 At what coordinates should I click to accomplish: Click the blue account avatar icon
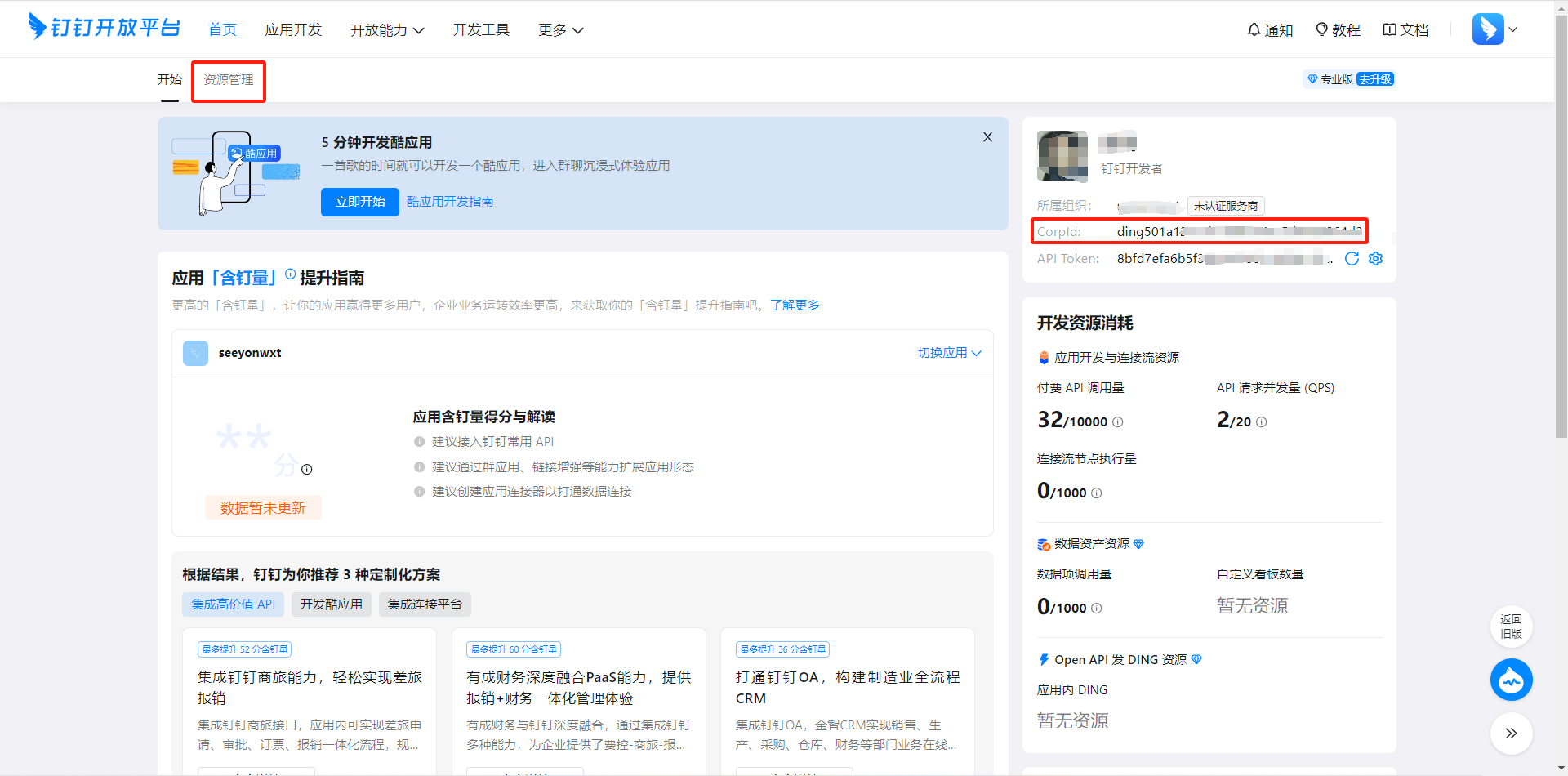coord(1488,29)
